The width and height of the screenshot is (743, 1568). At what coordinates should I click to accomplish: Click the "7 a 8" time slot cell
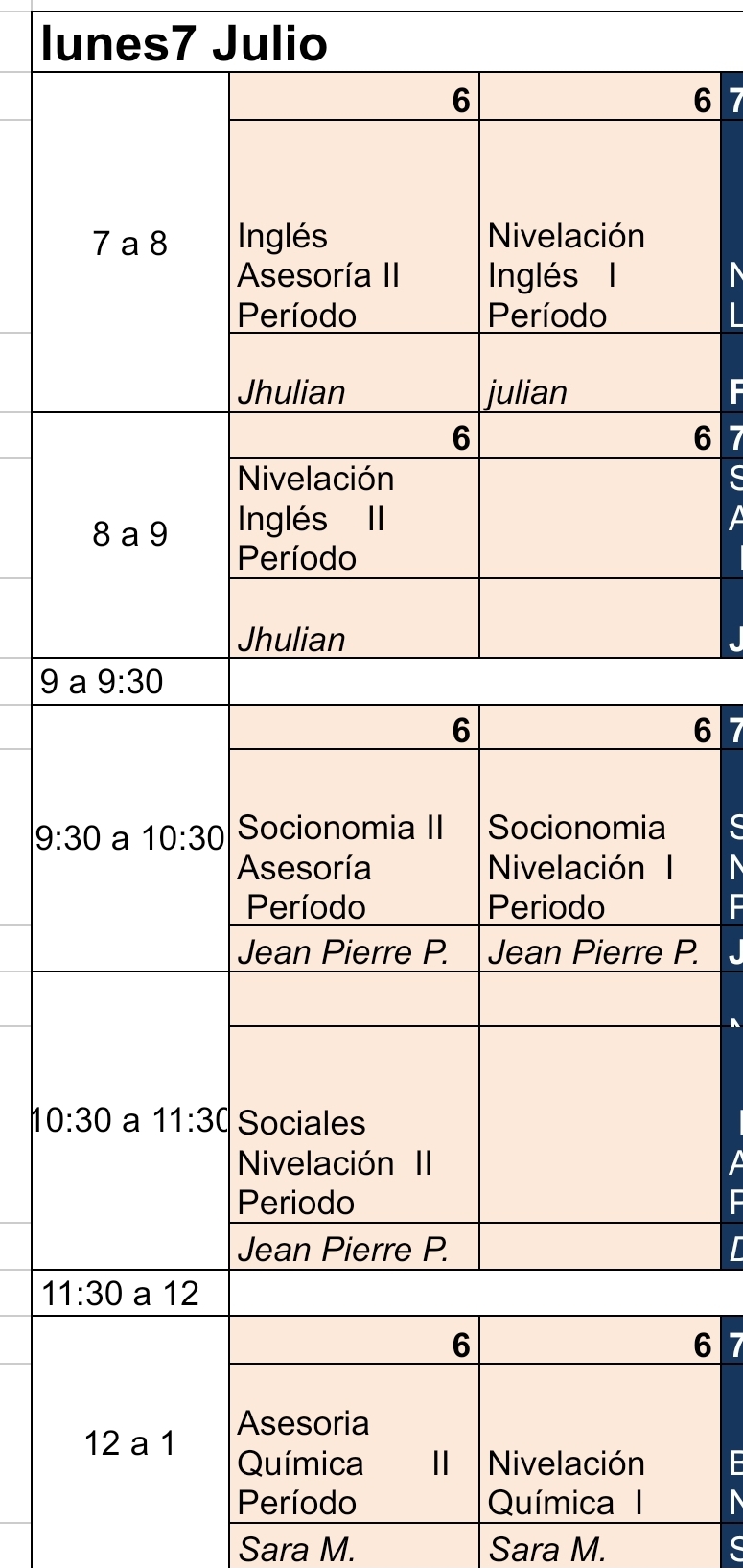(x=130, y=244)
